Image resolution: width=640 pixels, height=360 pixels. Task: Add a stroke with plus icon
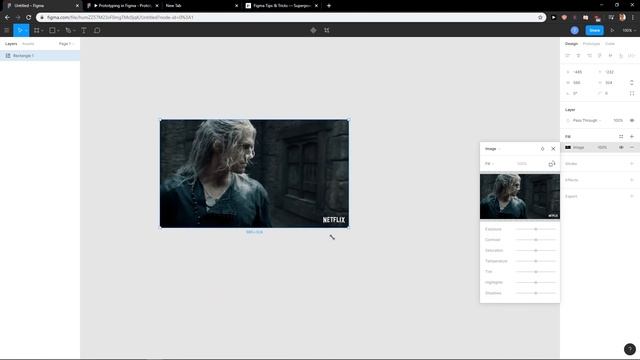(632, 164)
